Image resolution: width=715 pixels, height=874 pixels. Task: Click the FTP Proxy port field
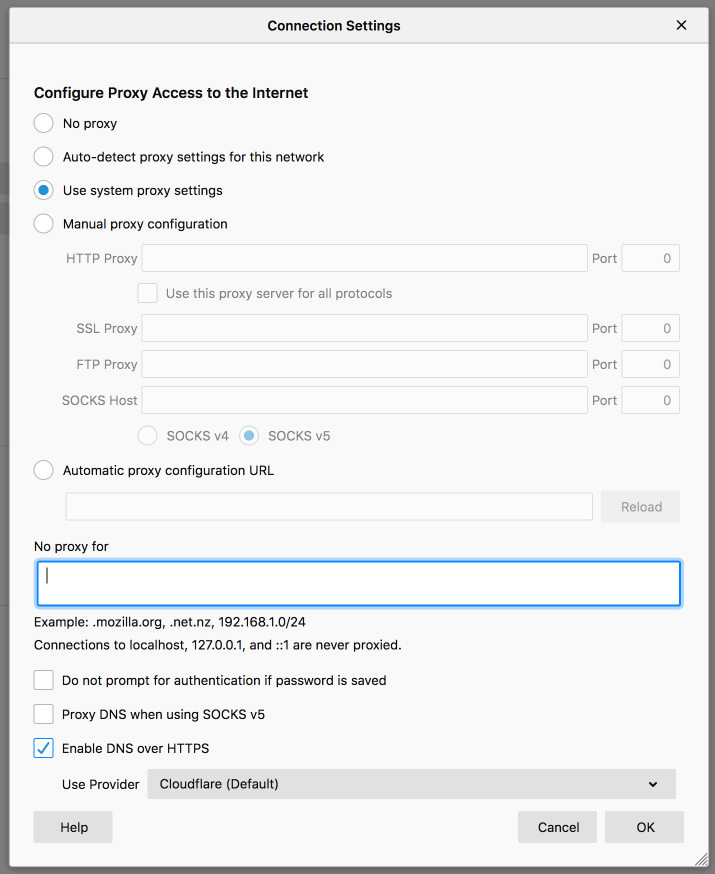[x=650, y=365]
